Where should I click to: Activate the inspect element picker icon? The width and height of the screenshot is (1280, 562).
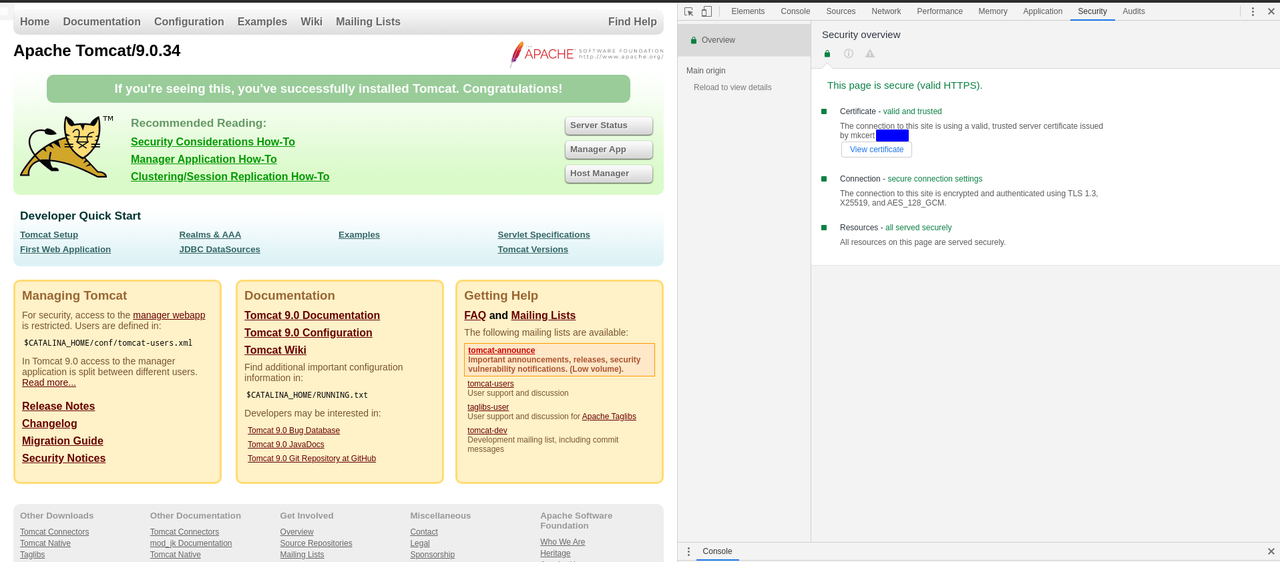[x=689, y=11]
